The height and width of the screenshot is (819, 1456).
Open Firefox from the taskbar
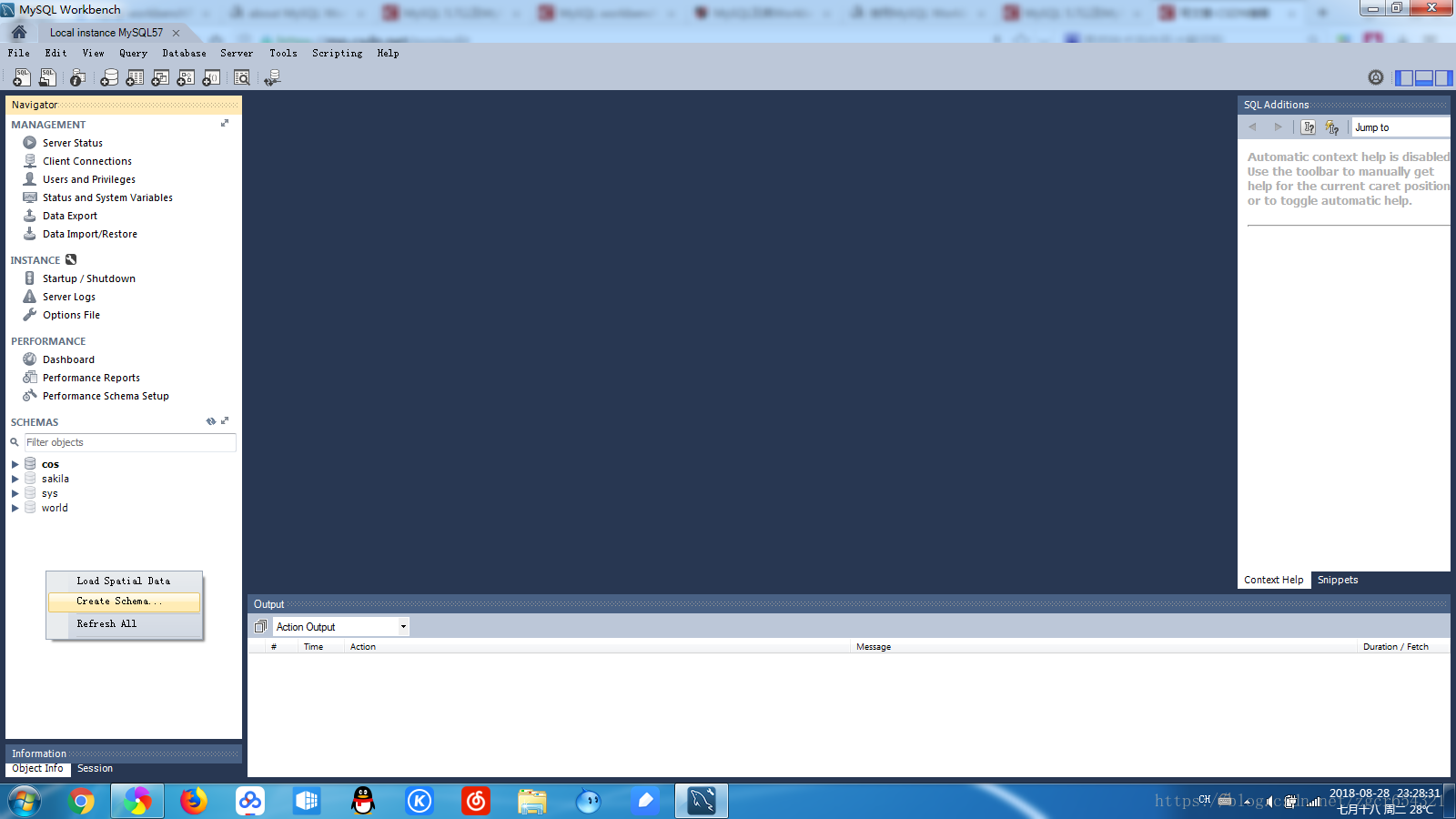(193, 801)
